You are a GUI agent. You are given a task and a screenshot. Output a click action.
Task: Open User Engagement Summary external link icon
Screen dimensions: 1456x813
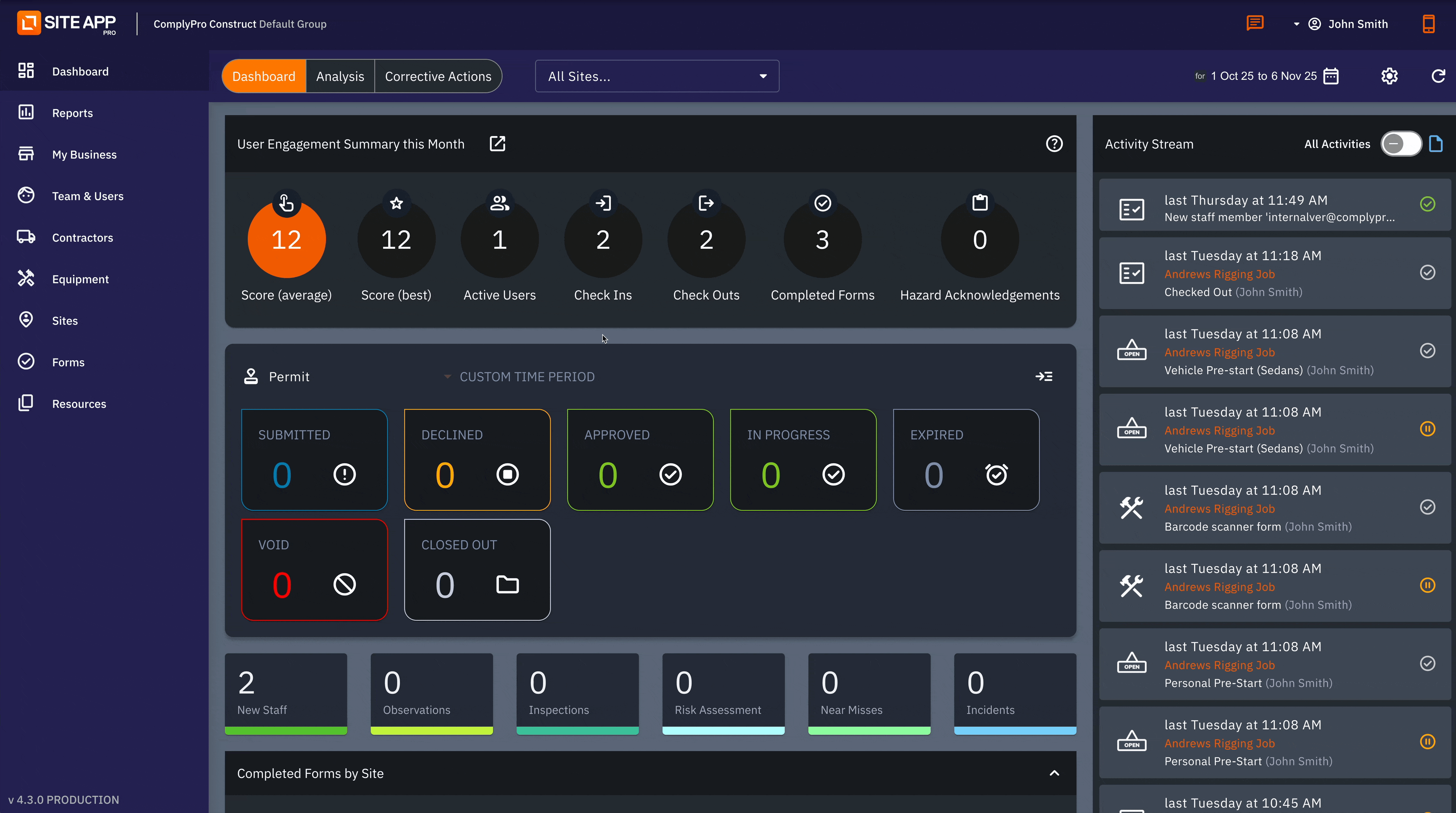497,144
